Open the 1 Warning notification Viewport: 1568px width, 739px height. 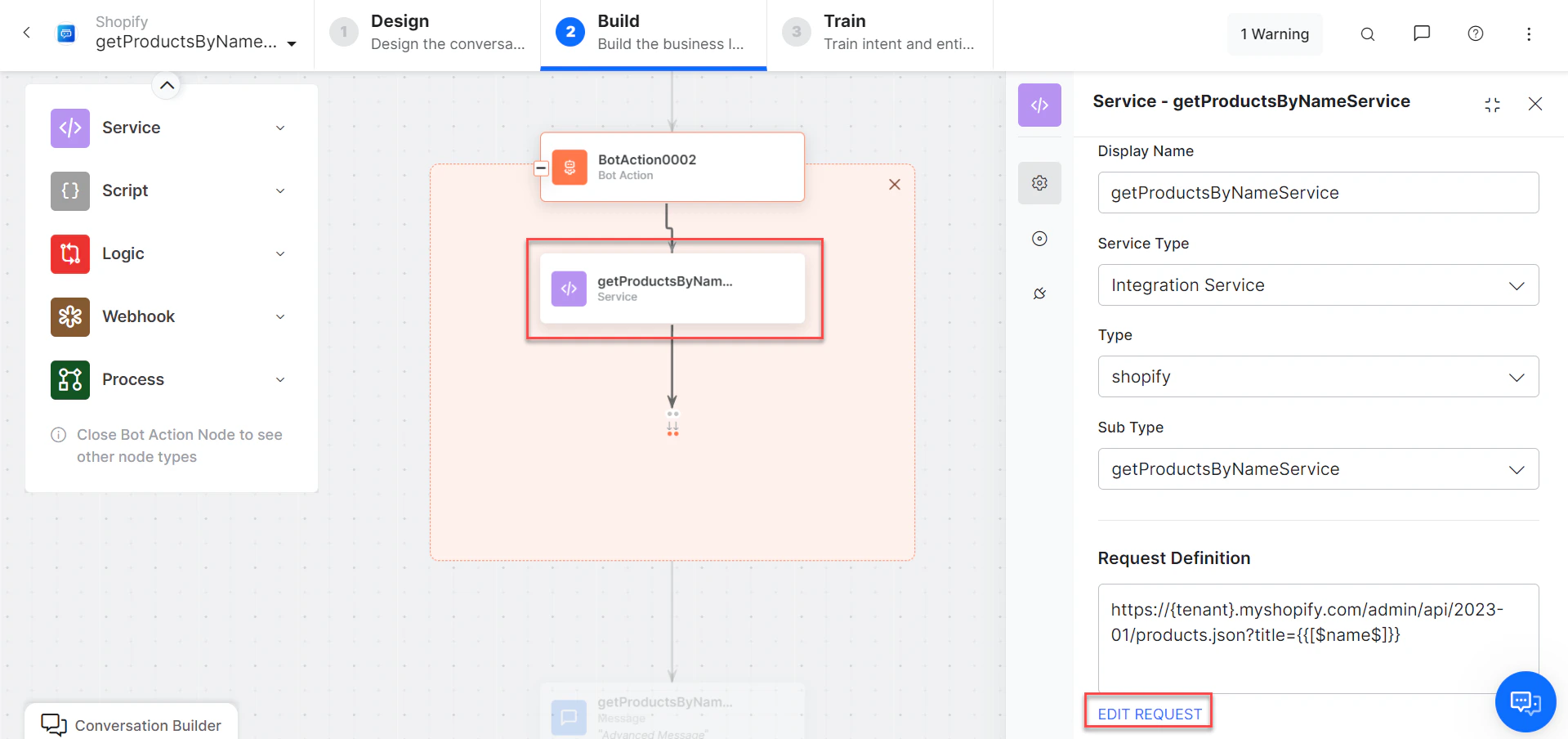pos(1274,34)
